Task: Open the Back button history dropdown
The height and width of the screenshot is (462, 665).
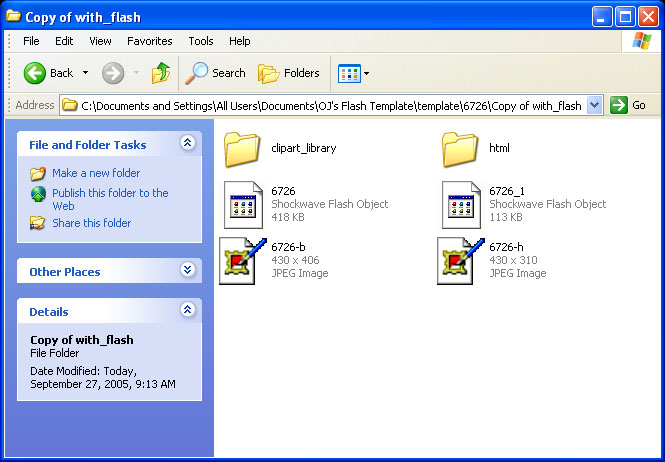Action: pyautogui.click(x=85, y=73)
